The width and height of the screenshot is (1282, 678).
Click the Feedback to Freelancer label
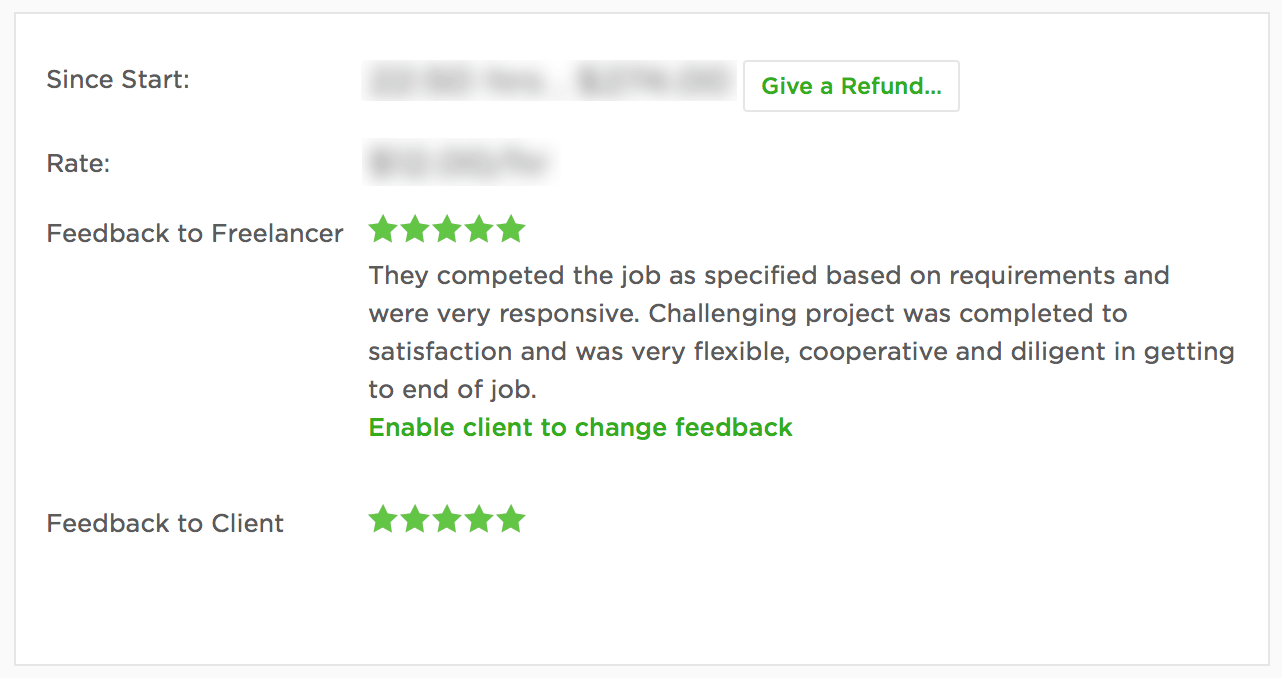(x=195, y=234)
